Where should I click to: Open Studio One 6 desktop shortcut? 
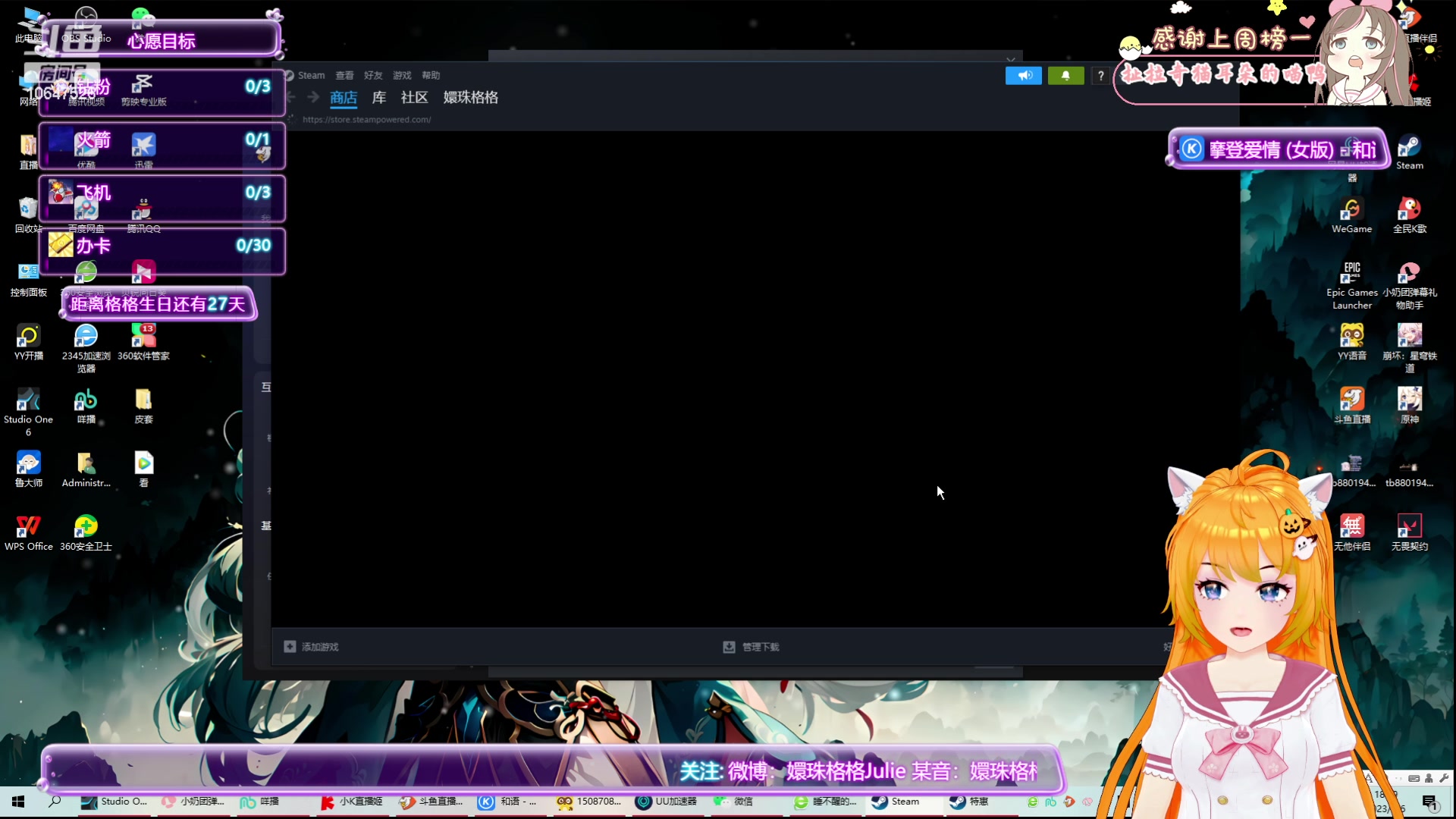click(28, 412)
